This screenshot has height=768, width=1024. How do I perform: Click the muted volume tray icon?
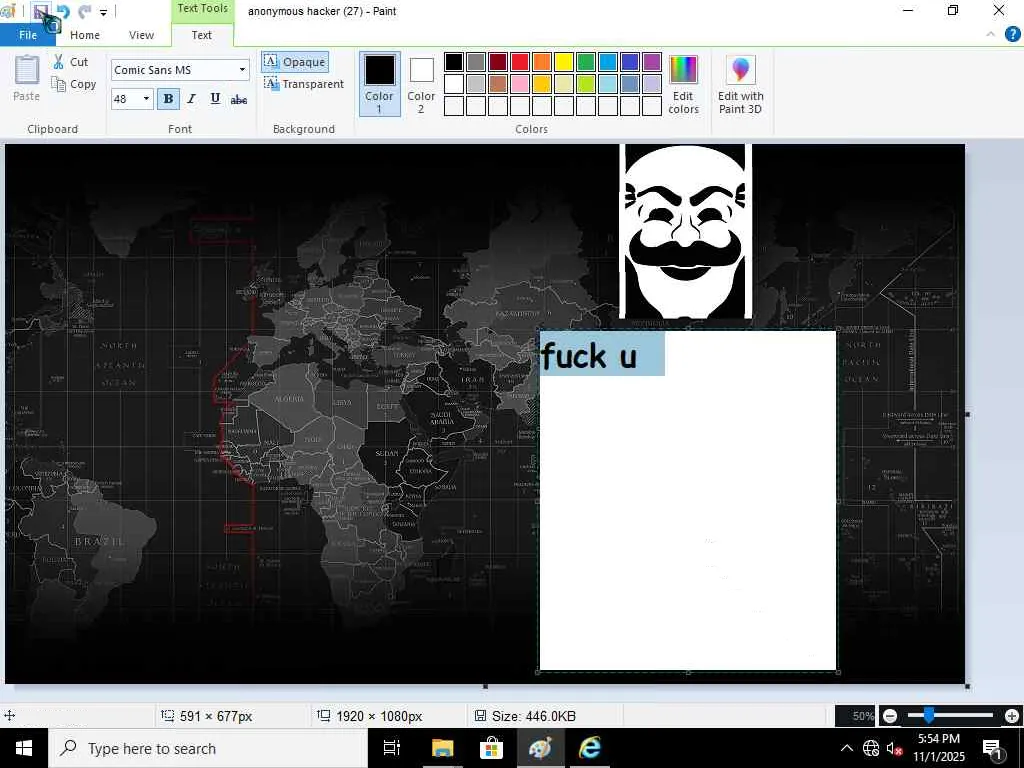click(x=894, y=748)
